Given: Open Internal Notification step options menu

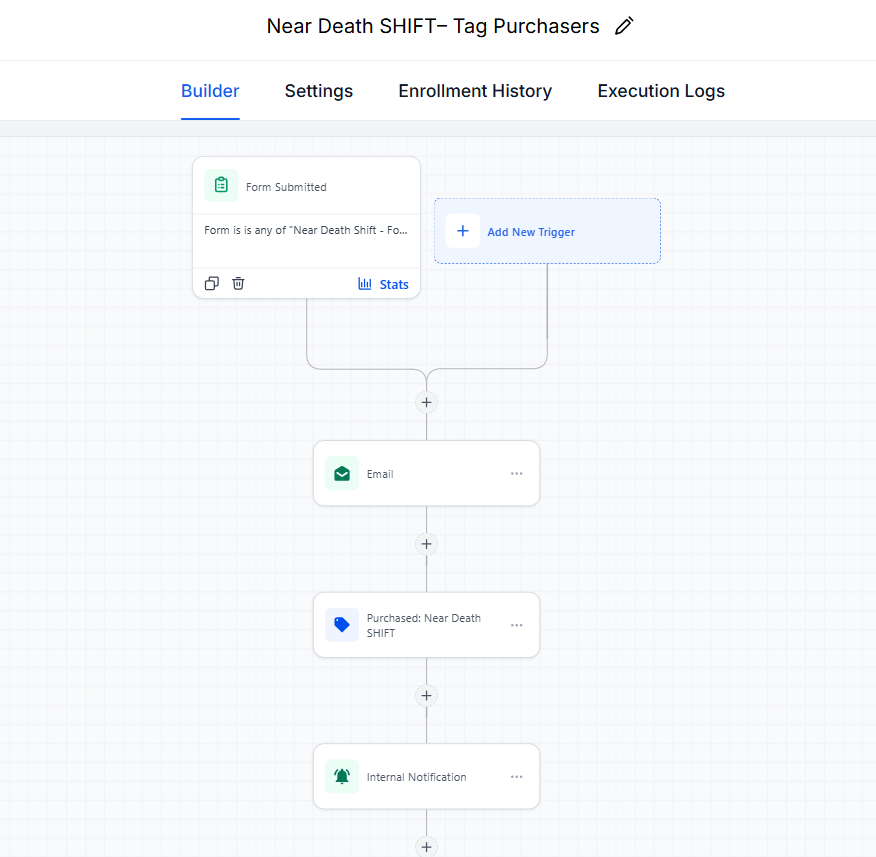Looking at the screenshot, I should click(517, 777).
